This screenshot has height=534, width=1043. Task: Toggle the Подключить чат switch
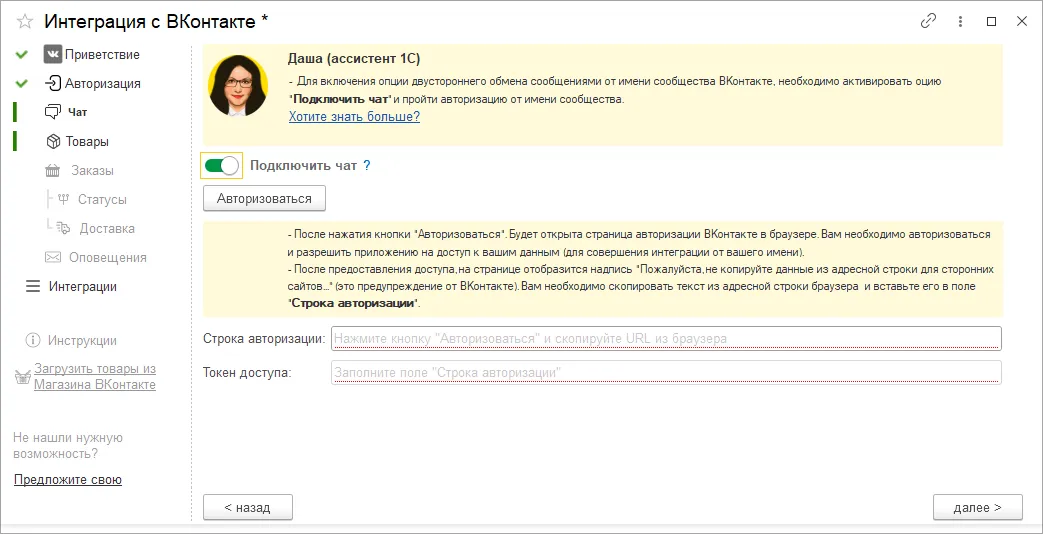[x=222, y=166]
